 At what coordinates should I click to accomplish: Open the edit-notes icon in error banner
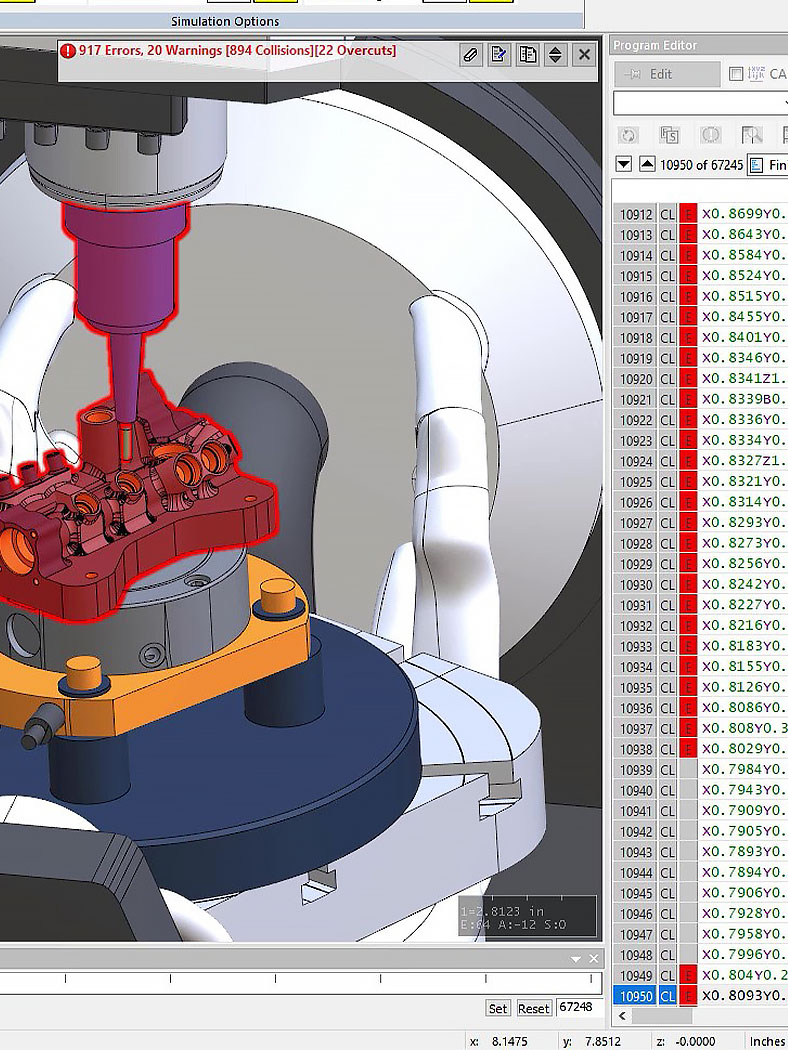click(x=499, y=54)
